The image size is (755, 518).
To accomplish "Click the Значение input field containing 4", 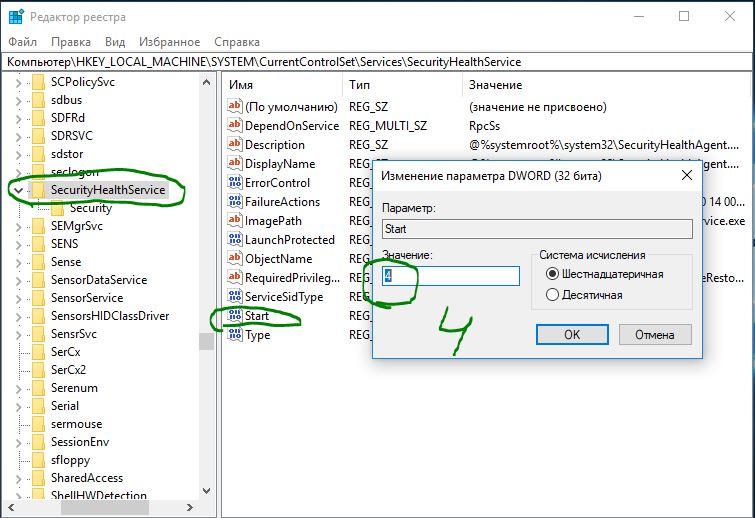I will click(x=451, y=276).
